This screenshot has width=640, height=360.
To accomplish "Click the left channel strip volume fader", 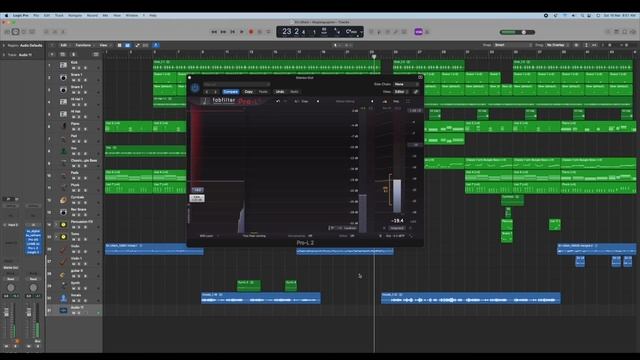I will pos(6,312).
